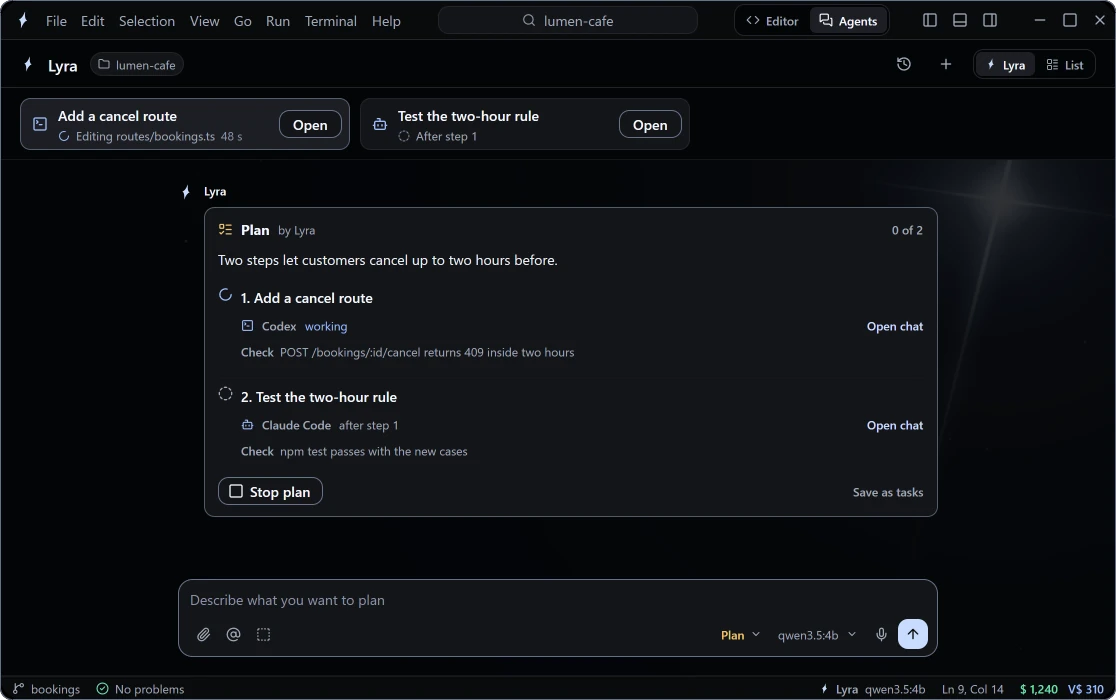Image resolution: width=1116 pixels, height=700 pixels.
Task: Open the View menu
Action: point(204,21)
